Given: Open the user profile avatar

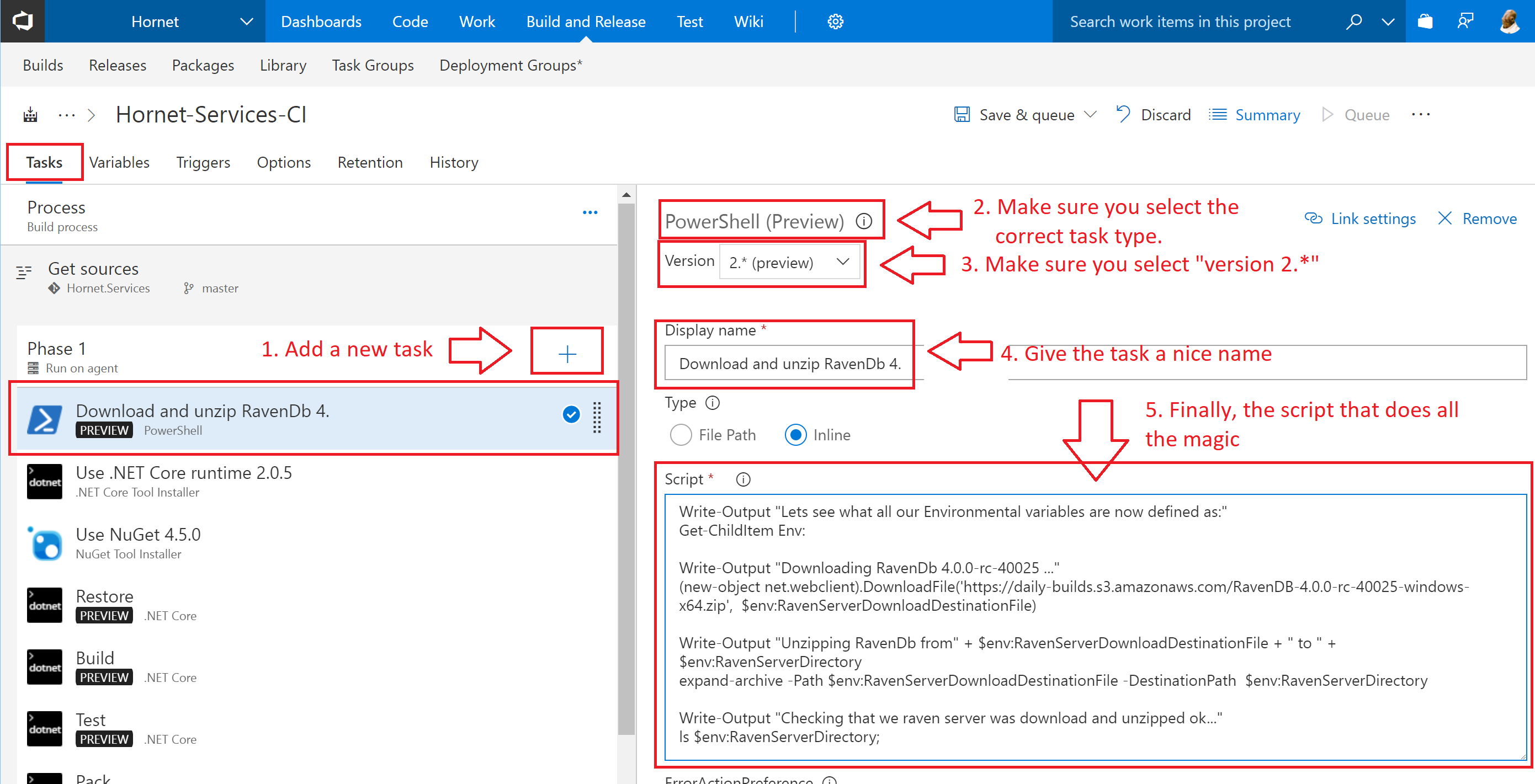Looking at the screenshot, I should point(1510,22).
